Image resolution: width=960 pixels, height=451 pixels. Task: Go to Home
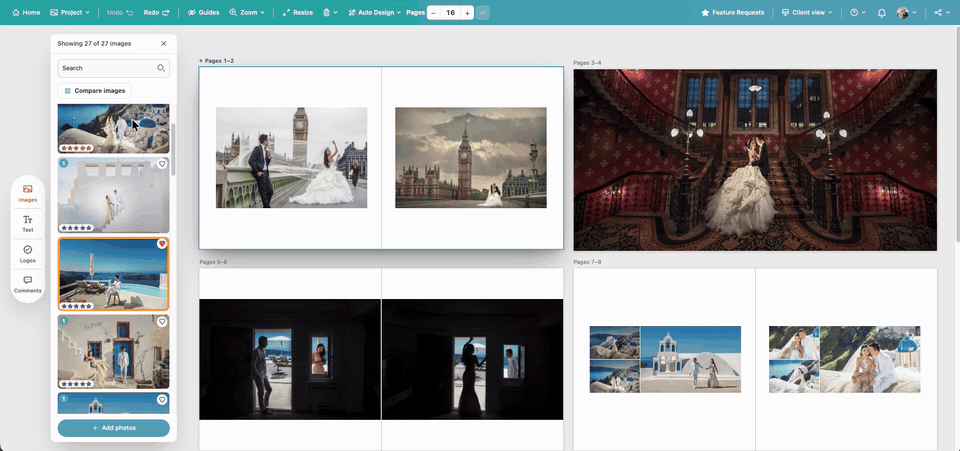pyautogui.click(x=26, y=12)
